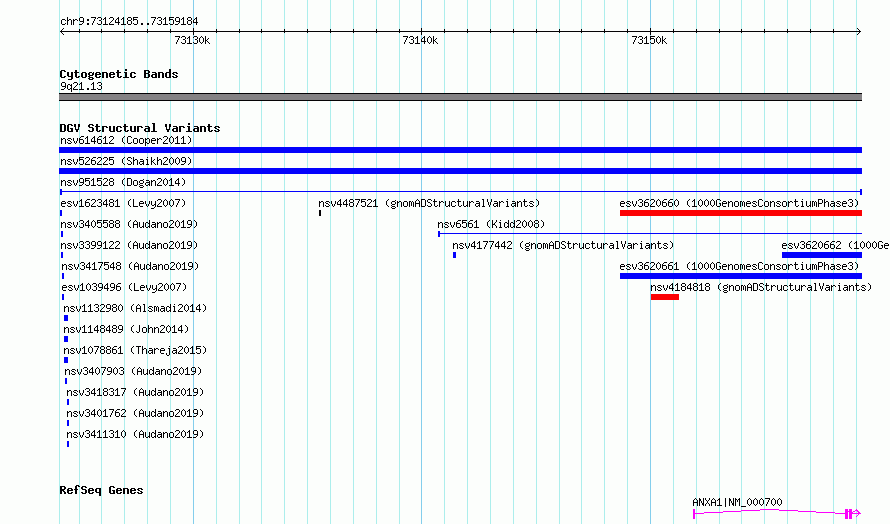This screenshot has height=524, width=890.
Task: Click the 9q21.13 band label
Action: click(81, 86)
